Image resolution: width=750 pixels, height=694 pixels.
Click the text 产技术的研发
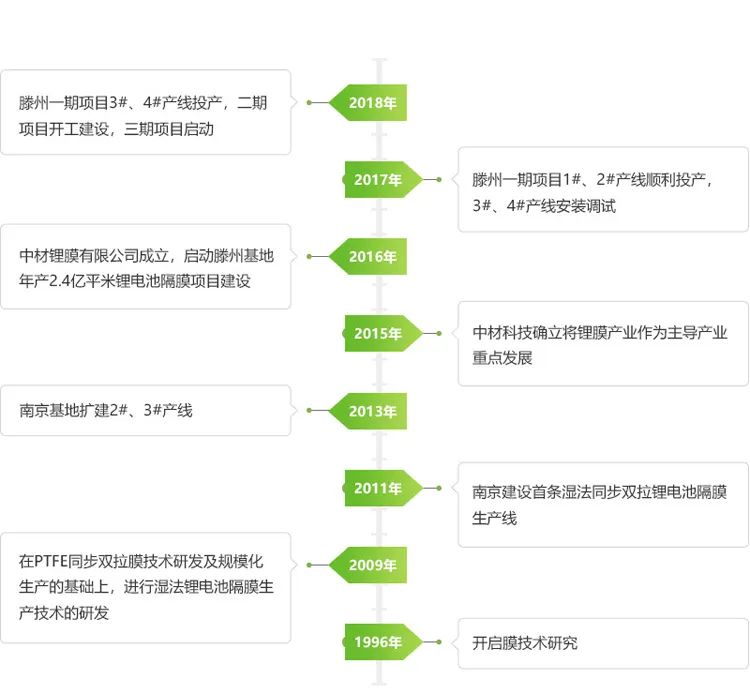[x=64, y=613]
